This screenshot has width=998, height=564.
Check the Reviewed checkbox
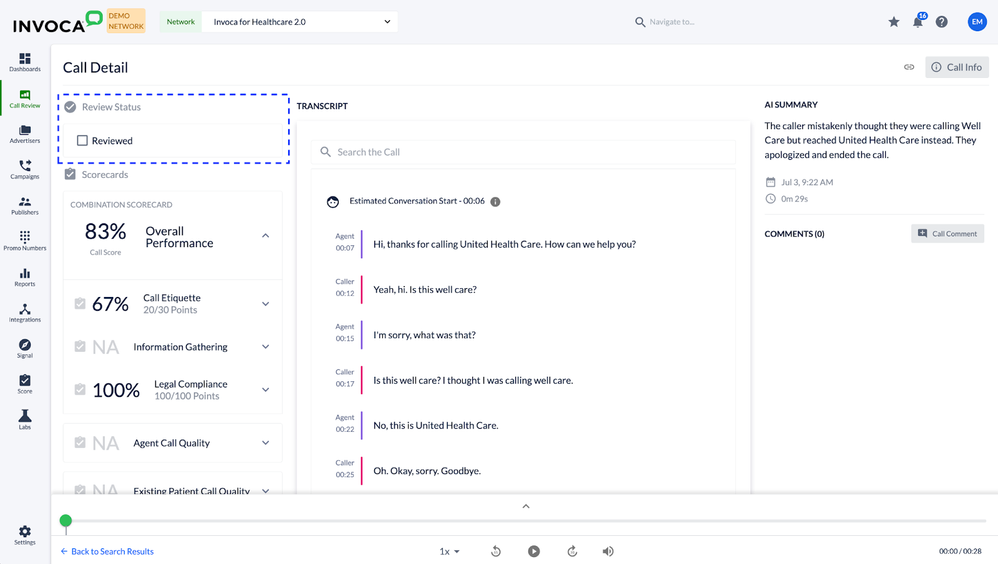click(82, 141)
